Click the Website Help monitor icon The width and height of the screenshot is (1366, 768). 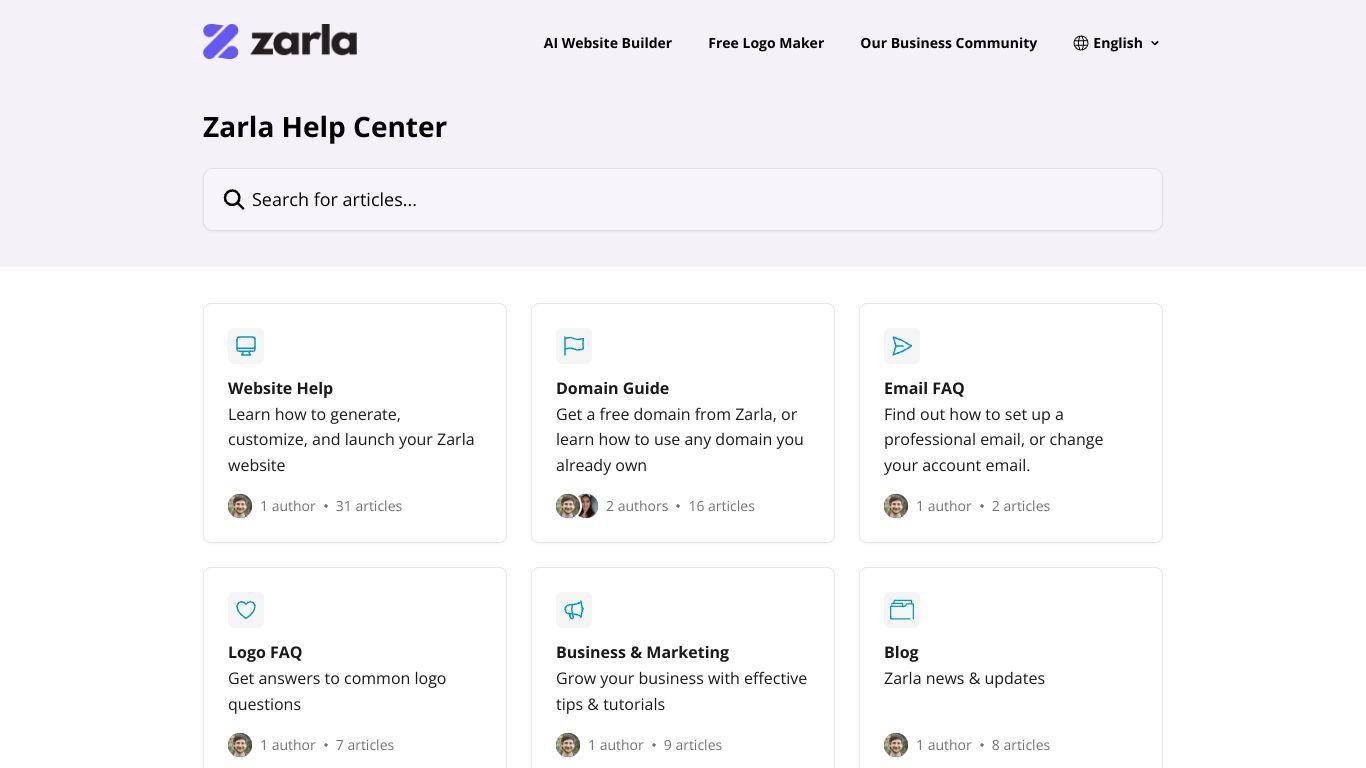point(246,346)
